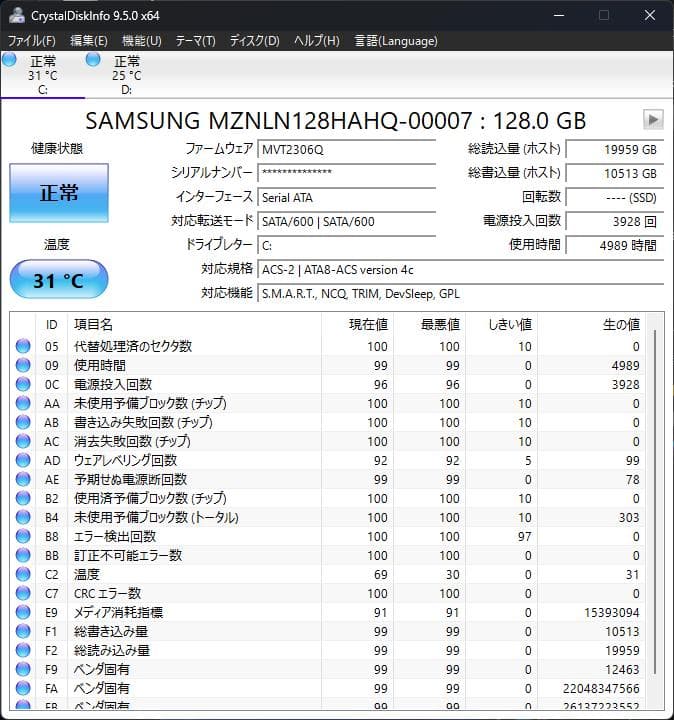Click the blue 正常 health status button
This screenshot has width=674, height=720.
[x=59, y=193]
